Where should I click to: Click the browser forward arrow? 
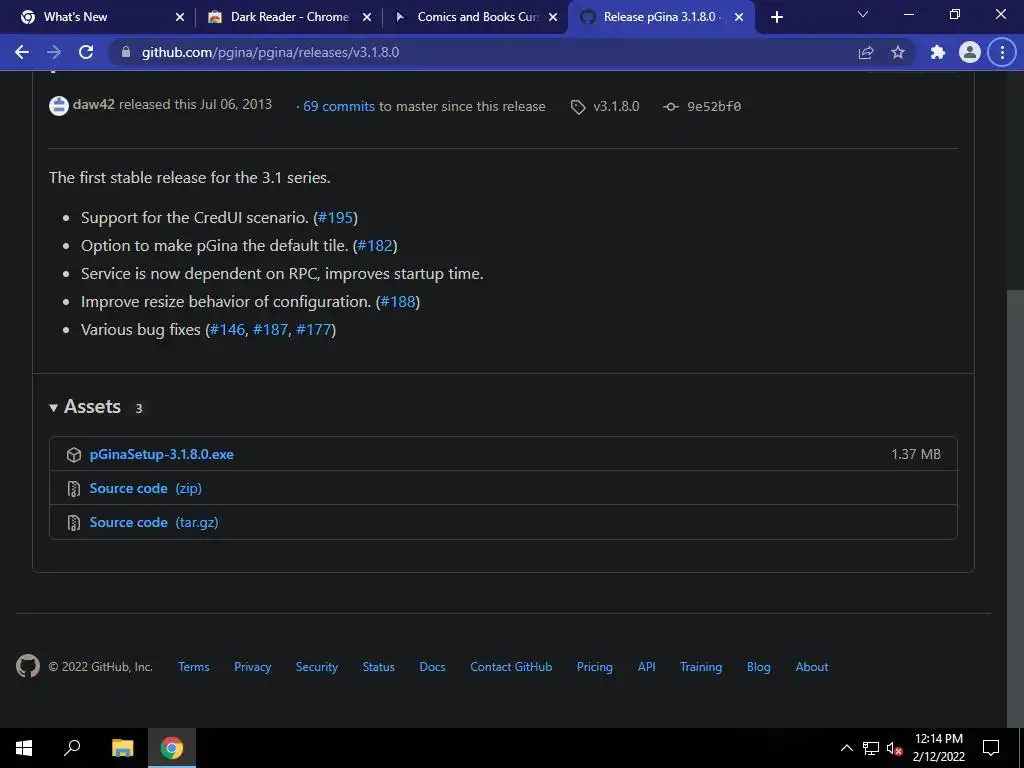pyautogui.click(x=54, y=52)
